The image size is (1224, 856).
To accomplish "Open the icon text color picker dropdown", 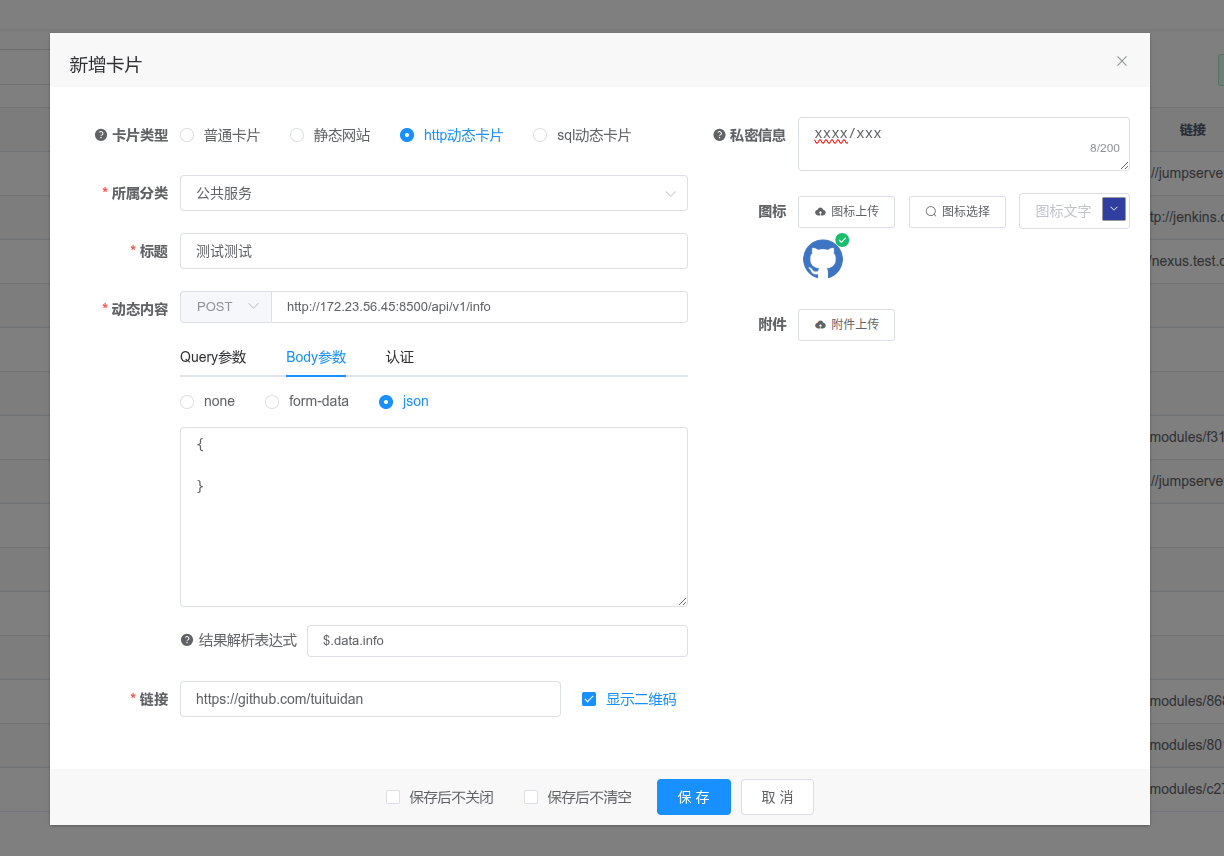I will 1113,209.
